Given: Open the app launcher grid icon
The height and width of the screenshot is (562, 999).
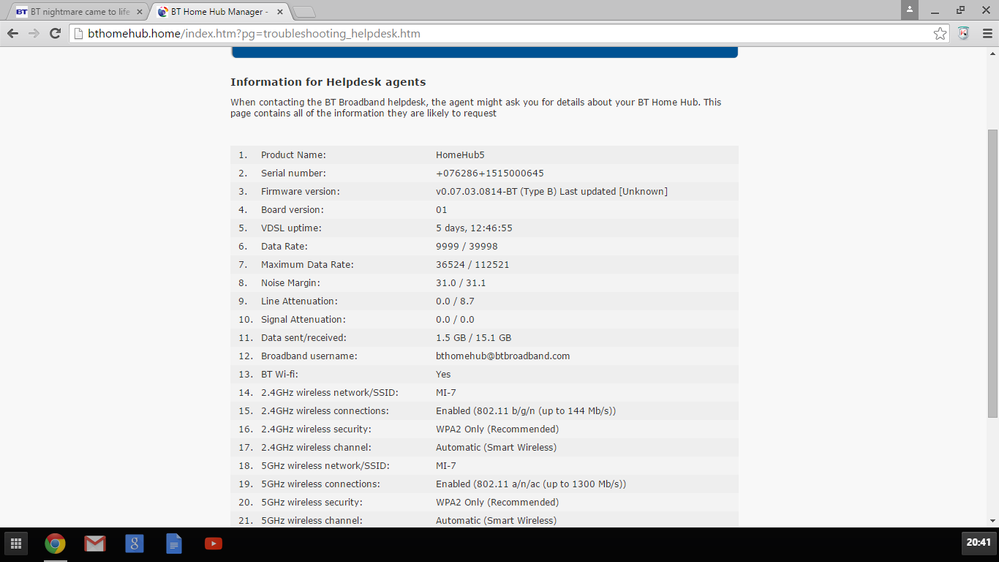Looking at the screenshot, I should pos(16,544).
